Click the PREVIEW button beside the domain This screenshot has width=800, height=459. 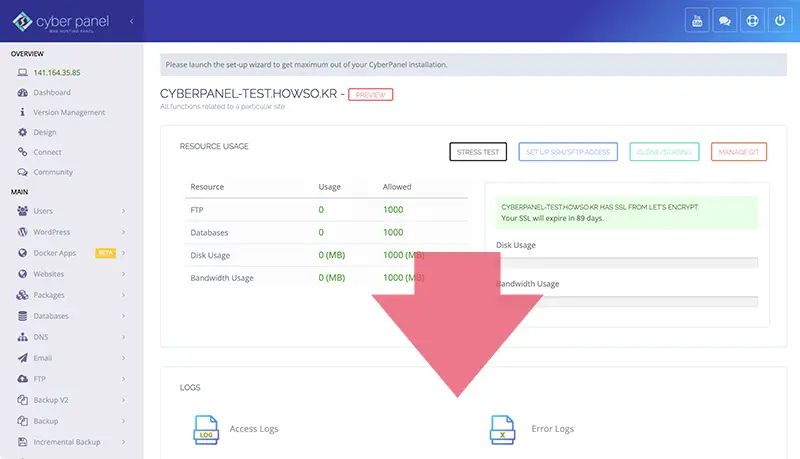click(370, 94)
